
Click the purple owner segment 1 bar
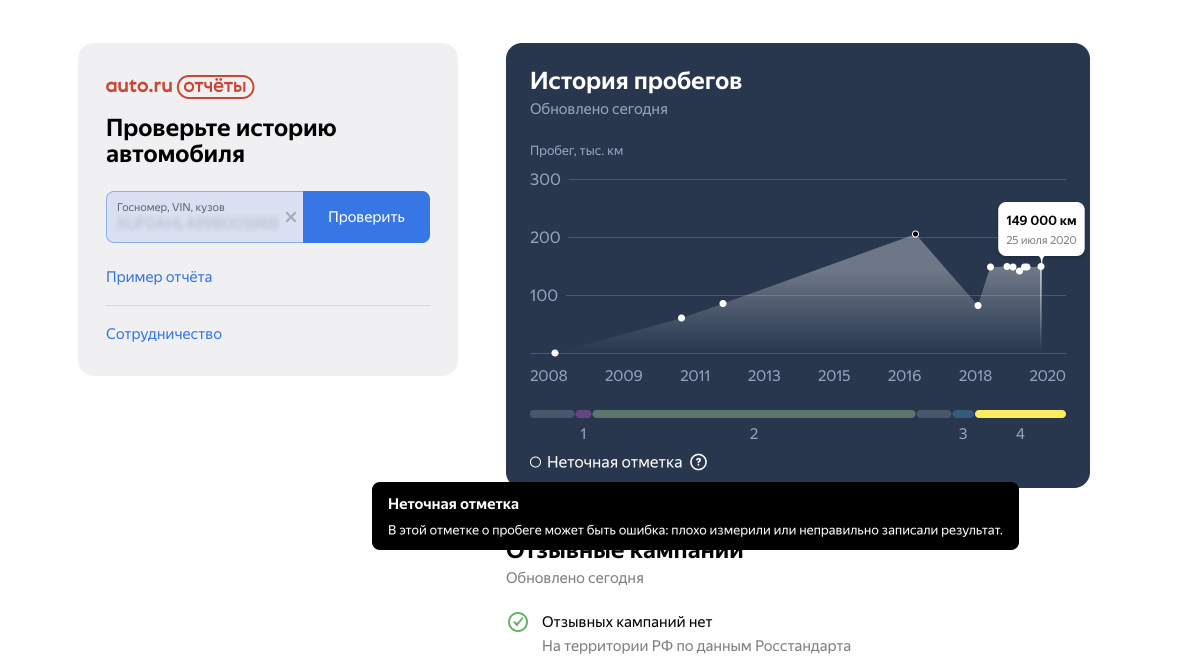coord(583,414)
